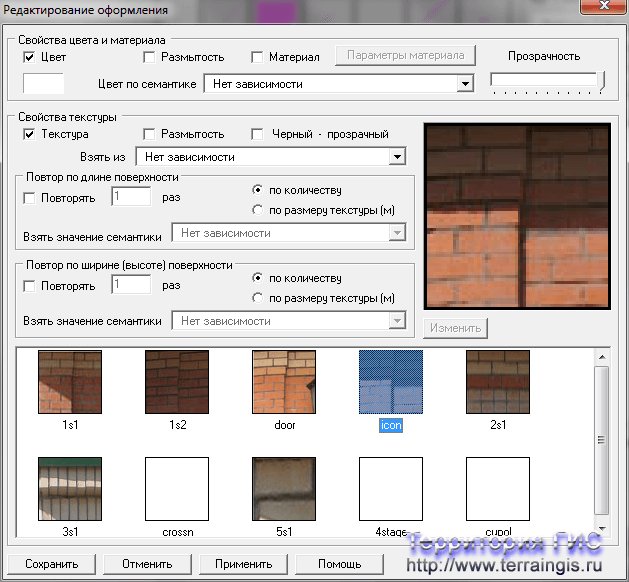This screenshot has height=582, width=629.
Task: Click the length repeat count input field
Action: click(x=130, y=198)
